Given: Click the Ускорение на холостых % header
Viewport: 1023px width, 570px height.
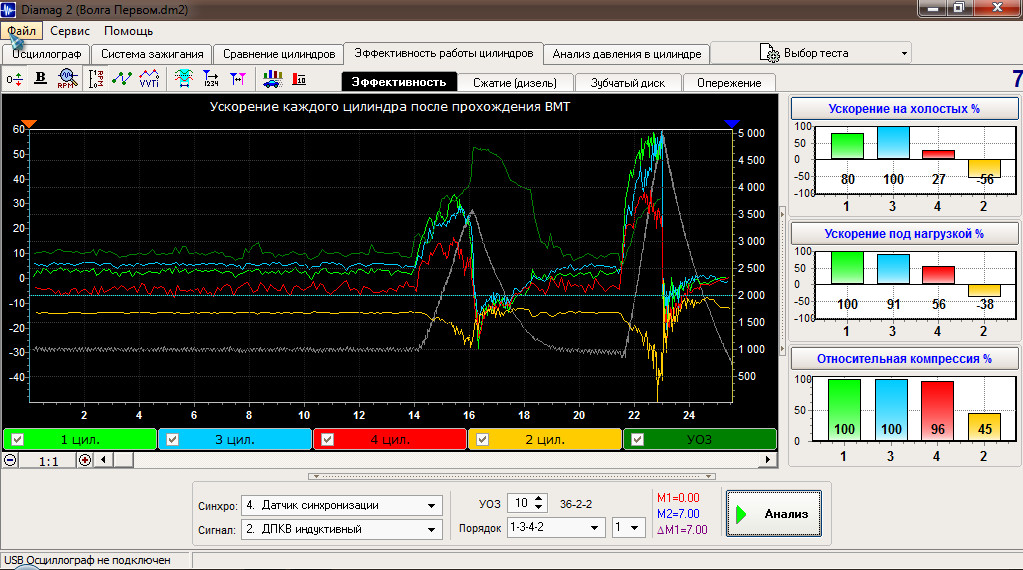Looking at the screenshot, I should (904, 109).
